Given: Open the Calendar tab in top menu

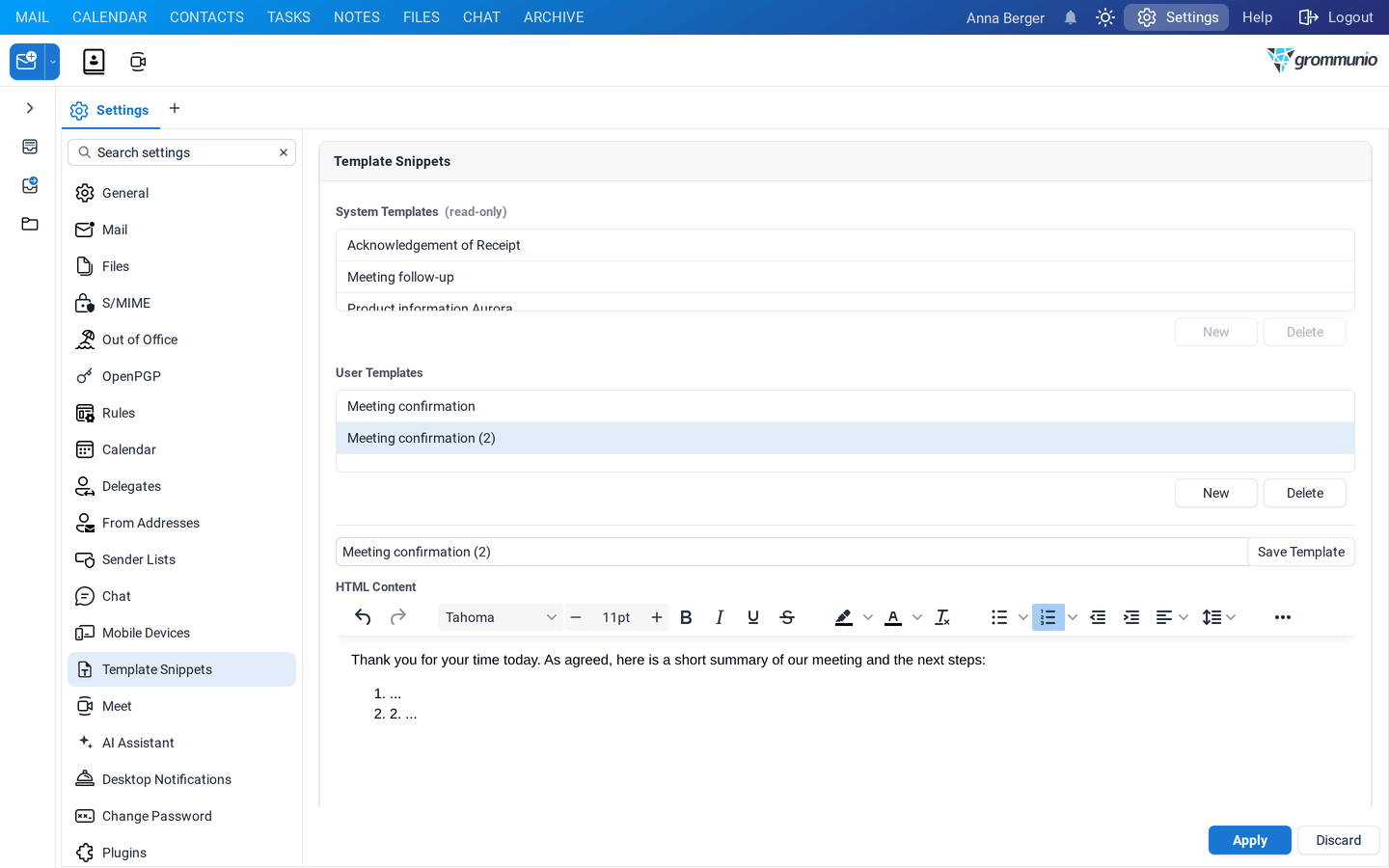Looking at the screenshot, I should (x=110, y=17).
